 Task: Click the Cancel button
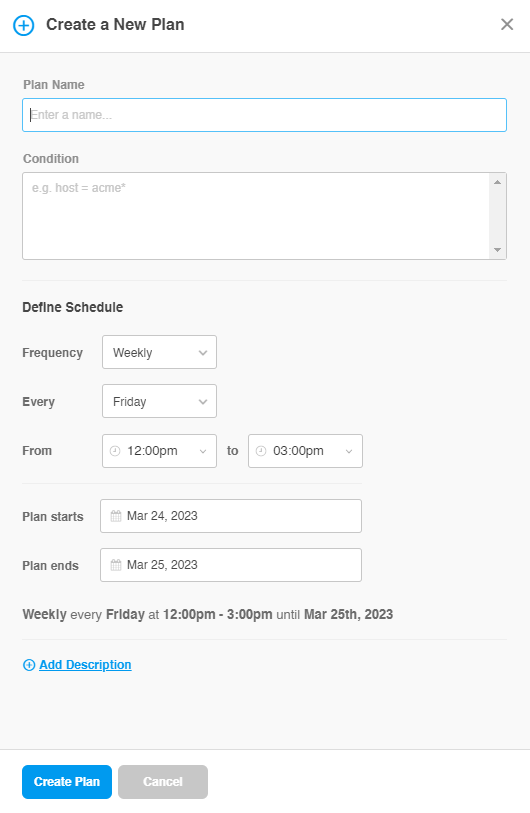pos(163,782)
